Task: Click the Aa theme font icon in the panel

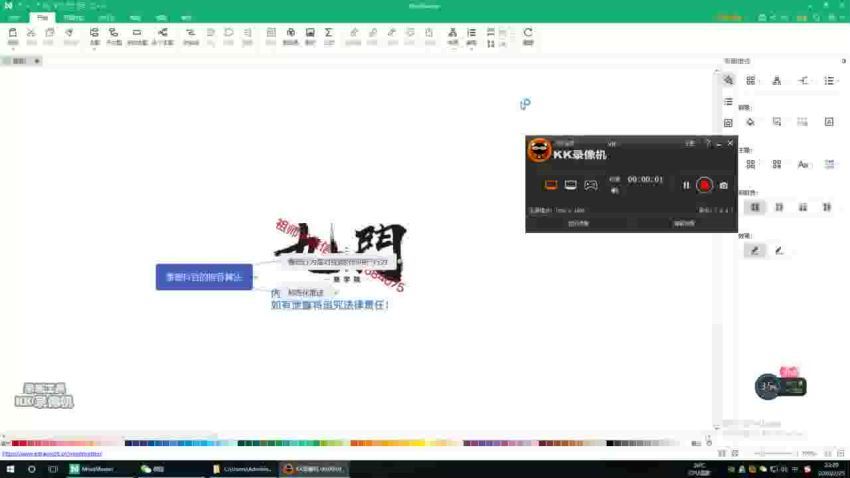Action: (803, 164)
